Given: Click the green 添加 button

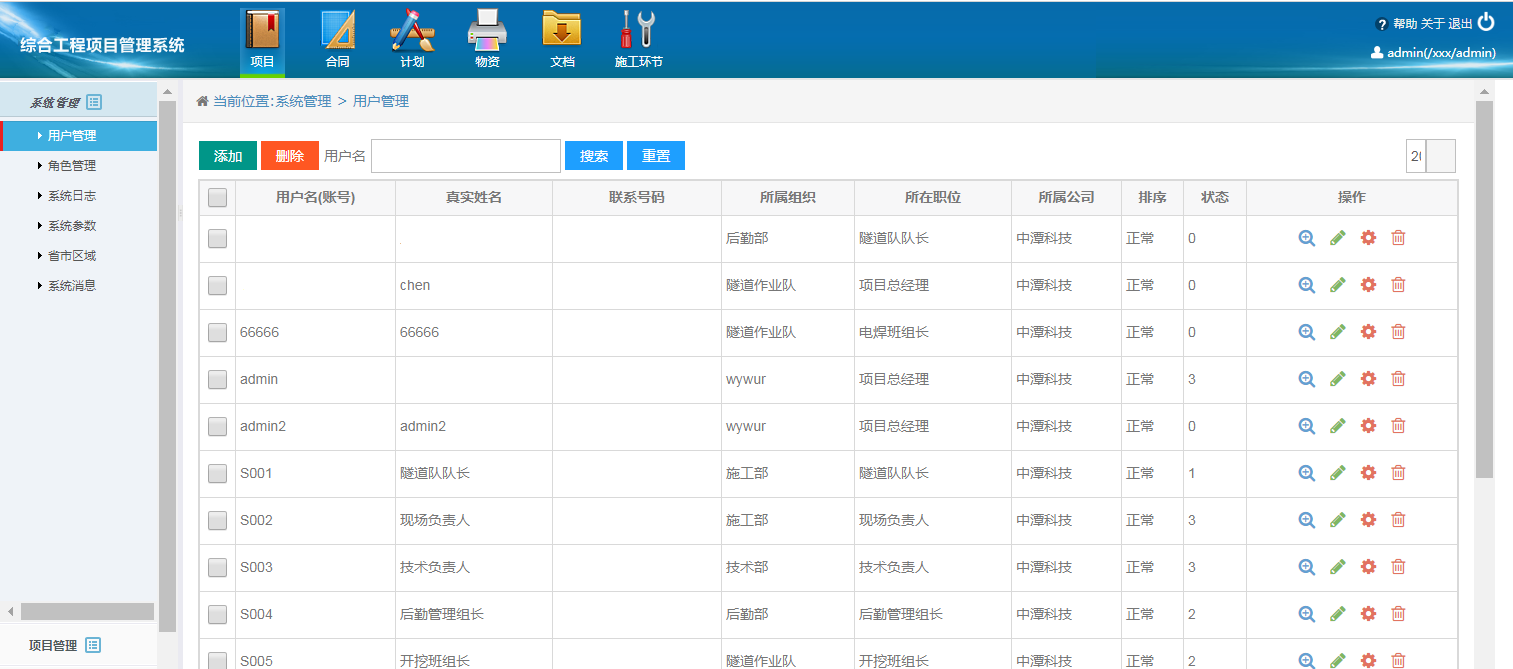Looking at the screenshot, I should pyautogui.click(x=228, y=156).
